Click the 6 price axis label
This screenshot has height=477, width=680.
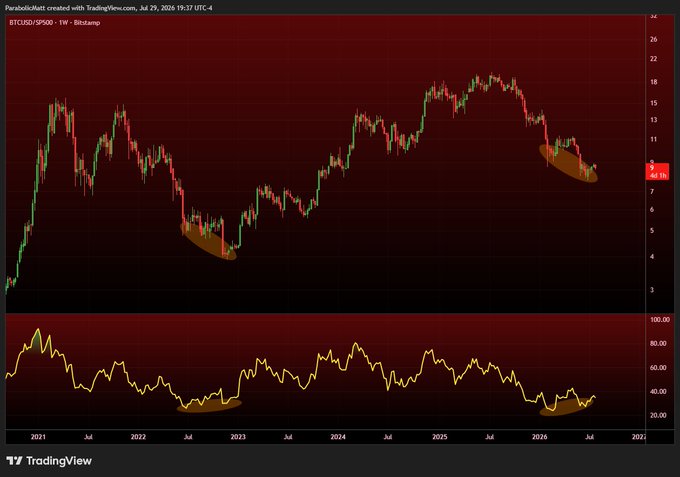point(652,210)
